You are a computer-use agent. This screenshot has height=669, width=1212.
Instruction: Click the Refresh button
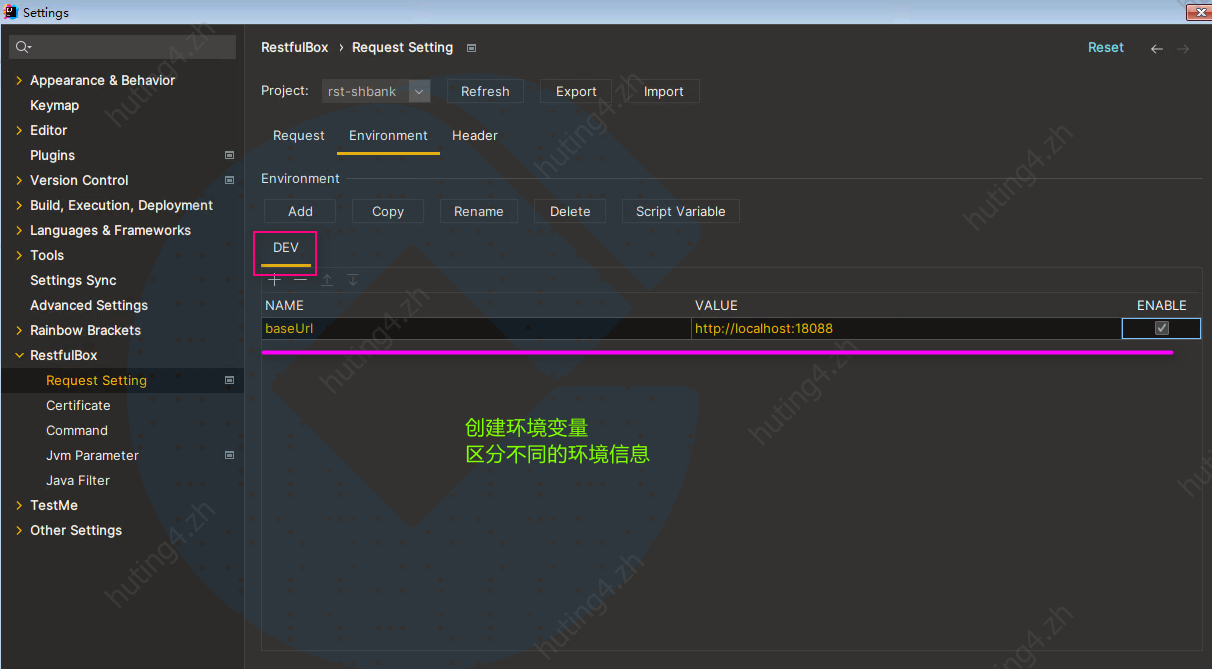pyautogui.click(x=485, y=91)
